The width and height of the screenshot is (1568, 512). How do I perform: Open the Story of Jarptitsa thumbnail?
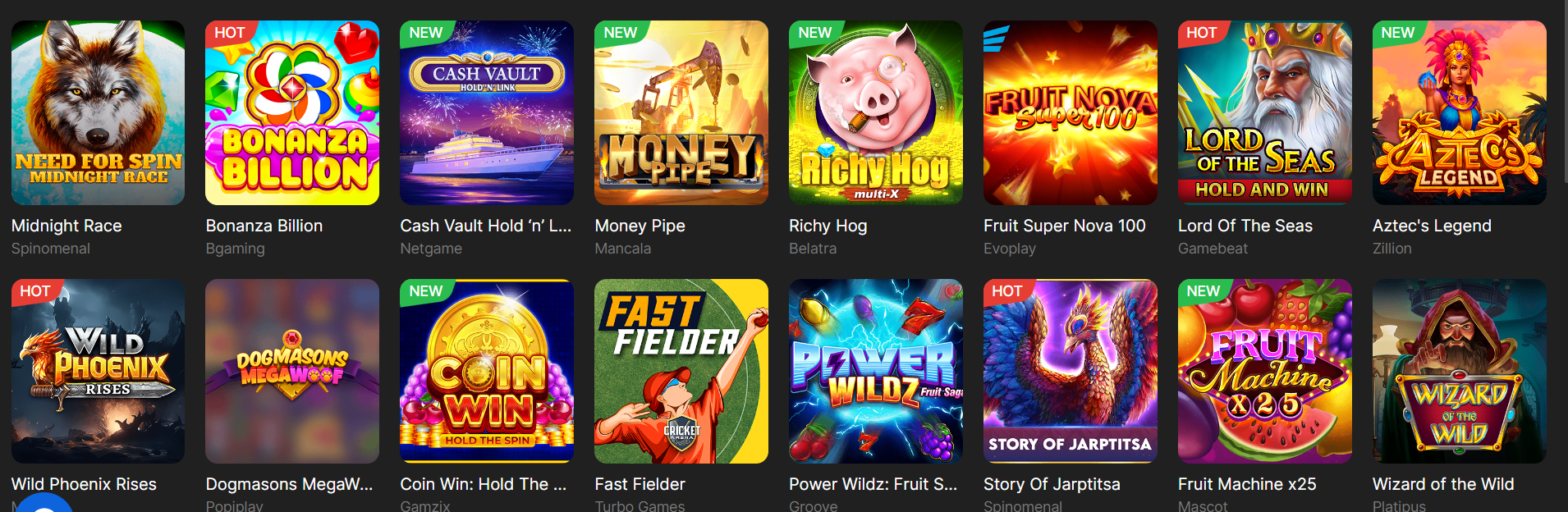(x=1071, y=371)
